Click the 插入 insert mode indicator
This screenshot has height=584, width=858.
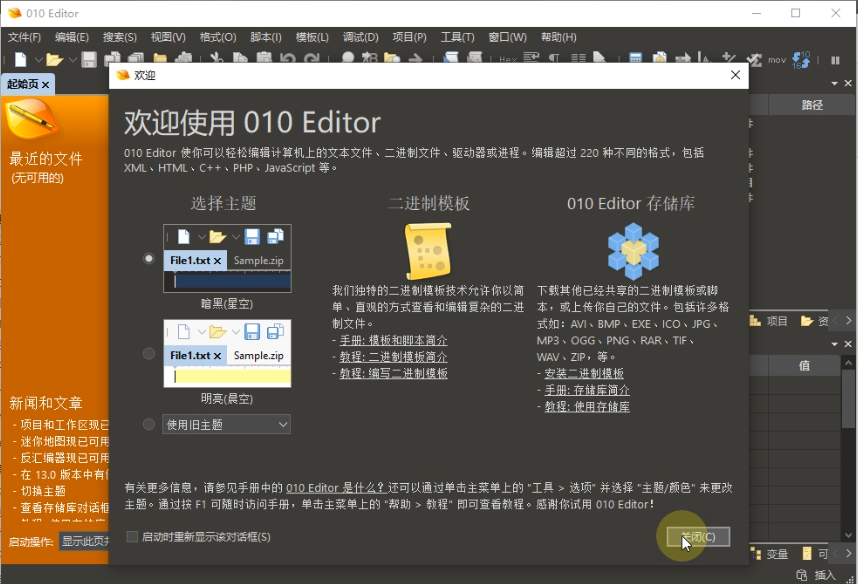825,575
